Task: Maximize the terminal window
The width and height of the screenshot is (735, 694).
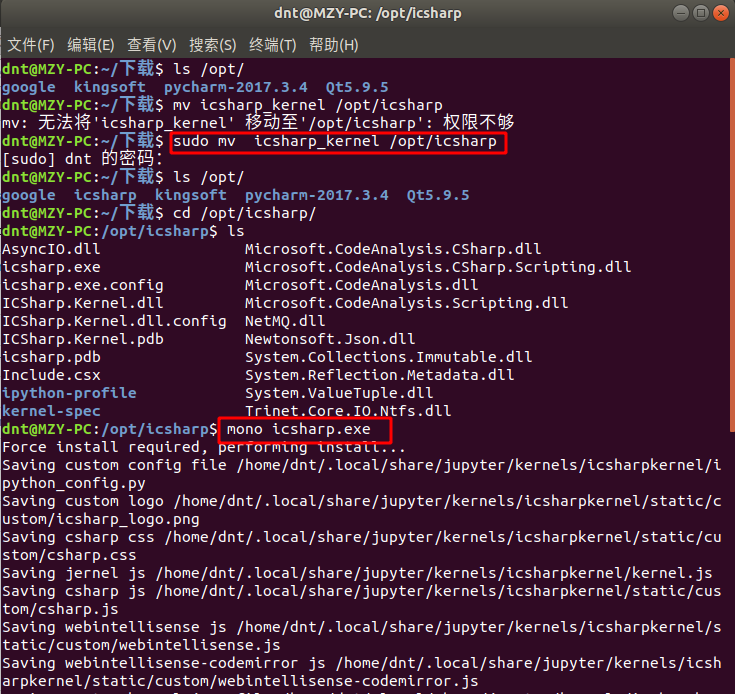Action: tap(700, 13)
